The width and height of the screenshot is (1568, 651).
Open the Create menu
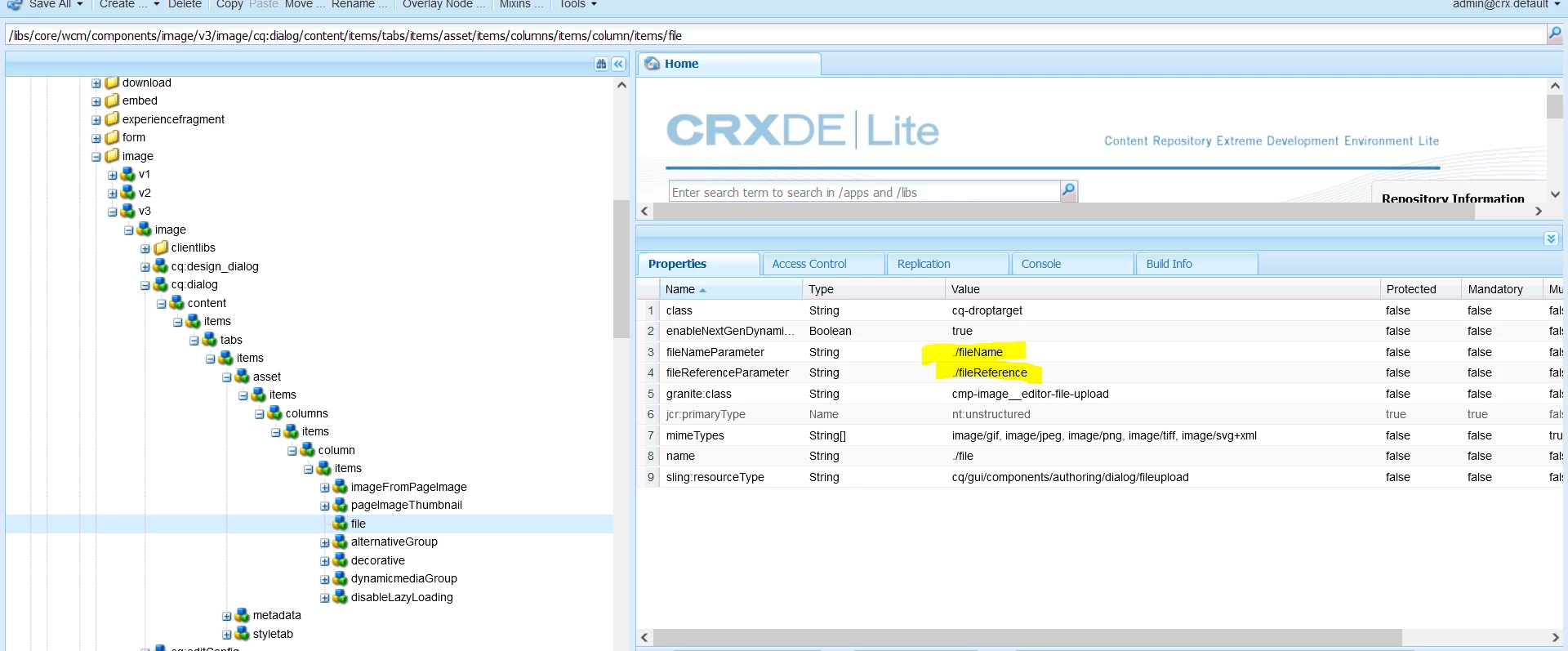pos(129,4)
